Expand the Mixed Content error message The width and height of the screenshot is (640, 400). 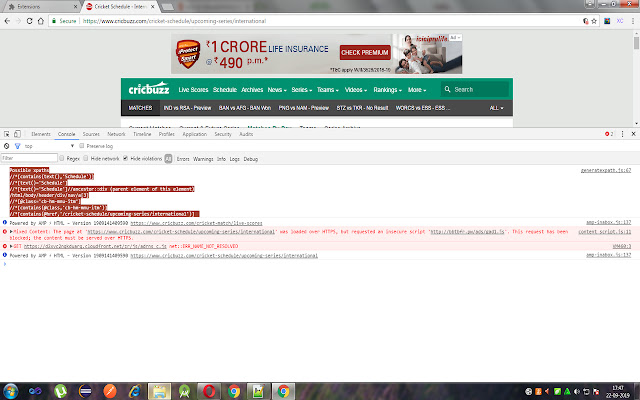click(11, 231)
